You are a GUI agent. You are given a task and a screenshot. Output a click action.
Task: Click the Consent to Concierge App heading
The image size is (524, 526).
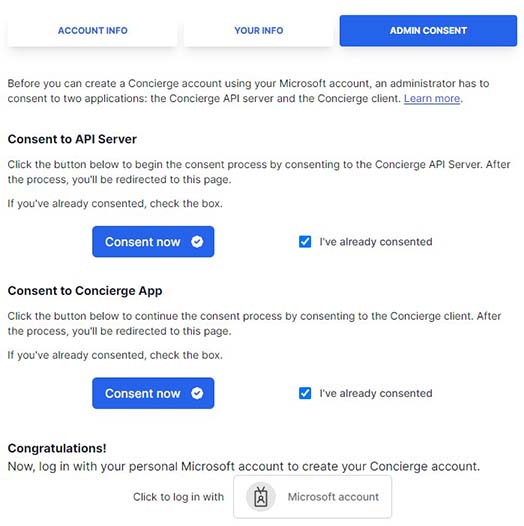click(x=85, y=291)
